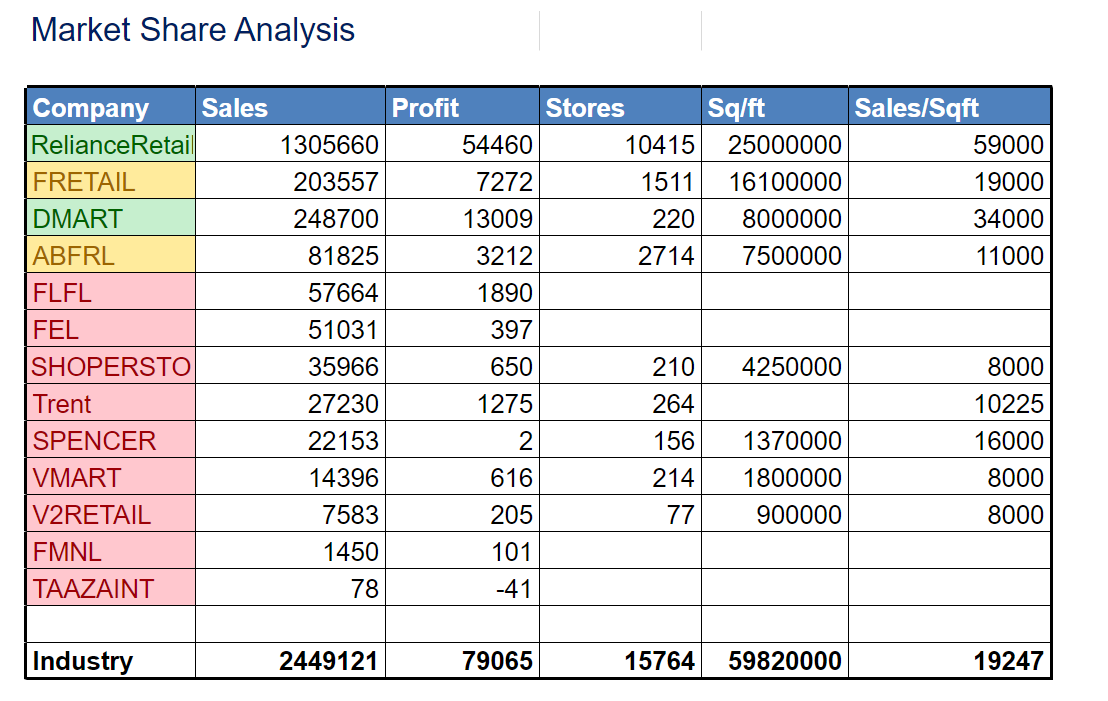This screenshot has width=1108, height=701.
Task: Click sales value 1450
Action: pos(350,552)
